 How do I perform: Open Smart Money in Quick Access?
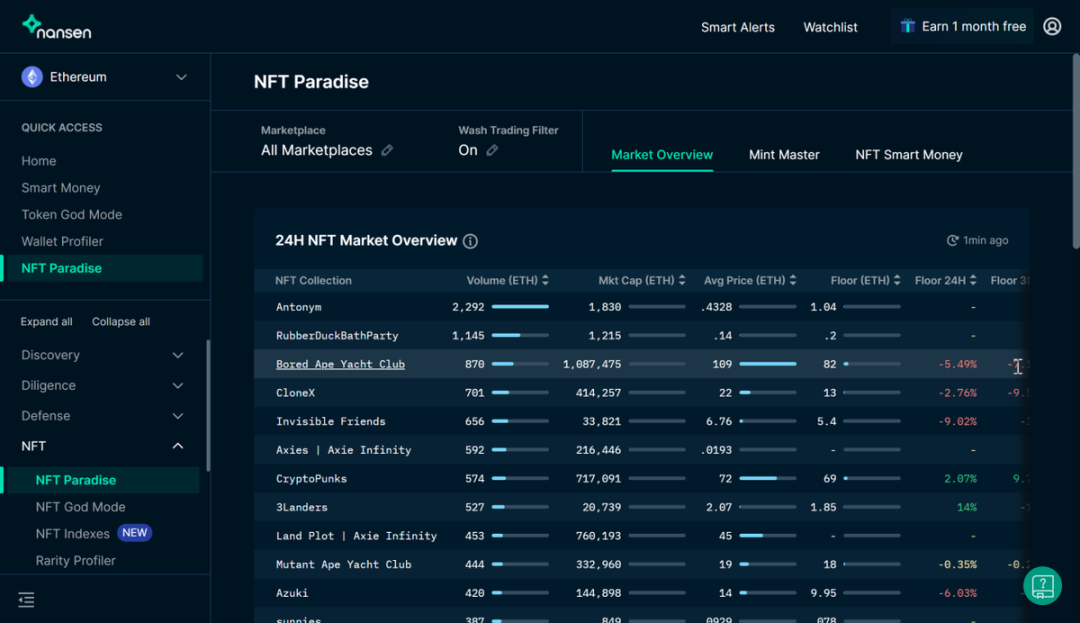click(61, 187)
